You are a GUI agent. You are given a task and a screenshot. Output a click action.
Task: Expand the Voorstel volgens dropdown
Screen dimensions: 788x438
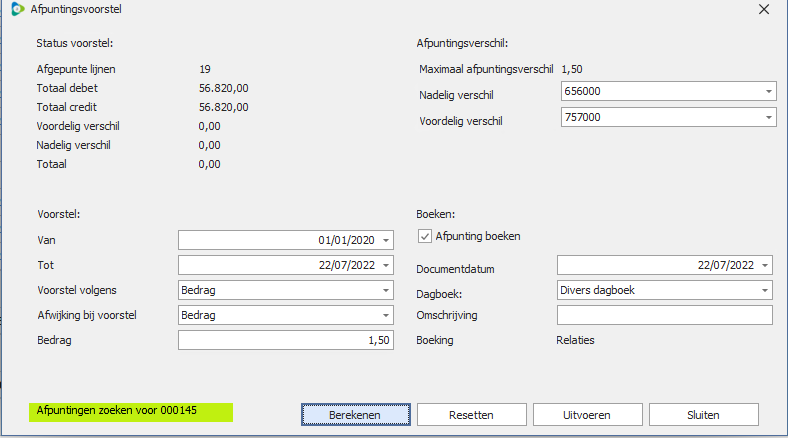(385, 290)
